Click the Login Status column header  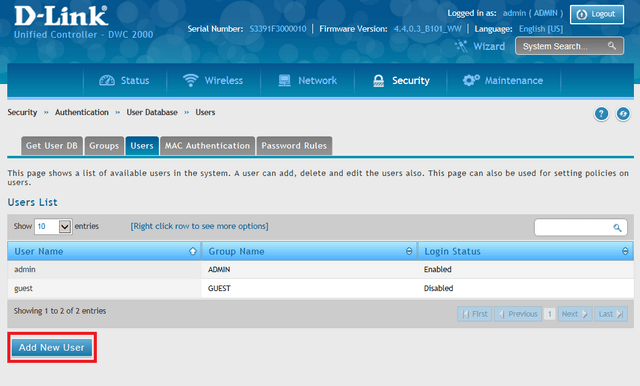526,251
